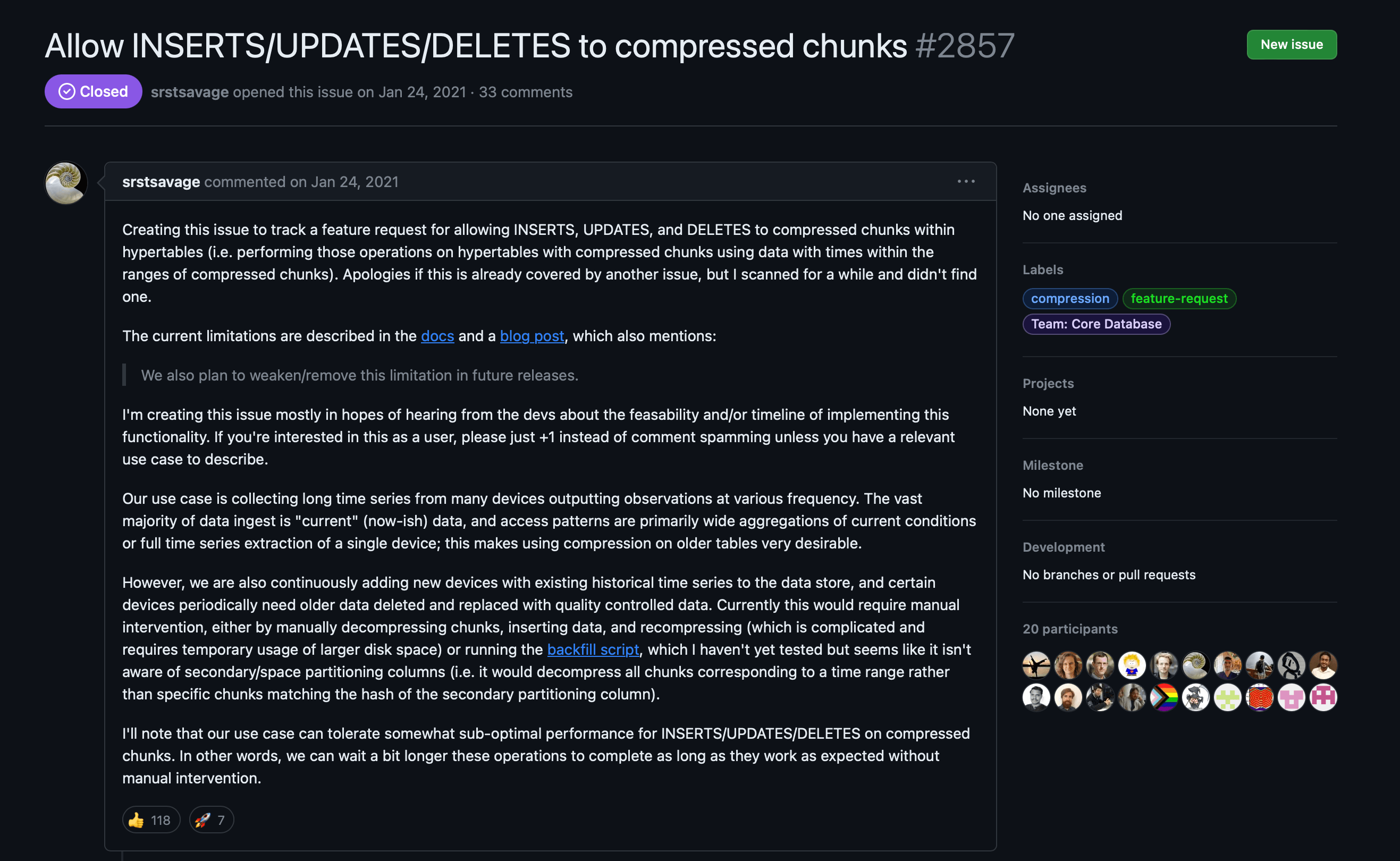
Task: Click srstsavage author name under the title
Action: [x=190, y=91]
